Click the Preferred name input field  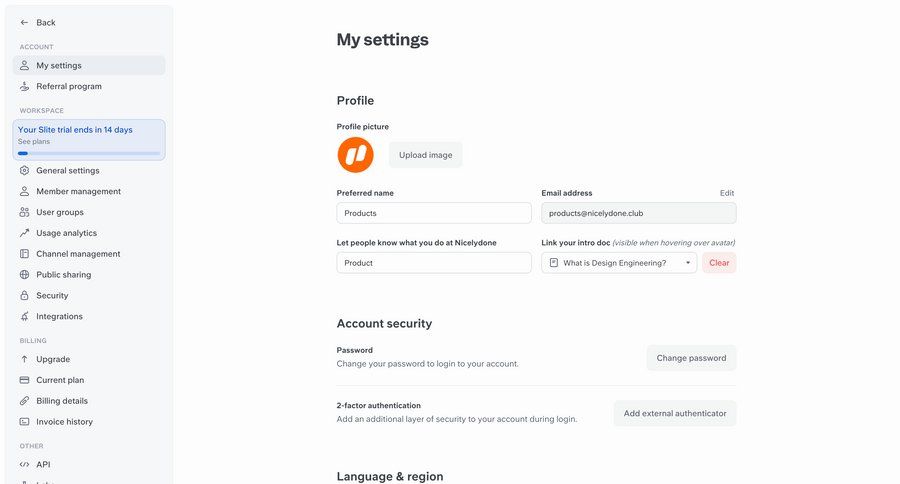pyautogui.click(x=434, y=213)
